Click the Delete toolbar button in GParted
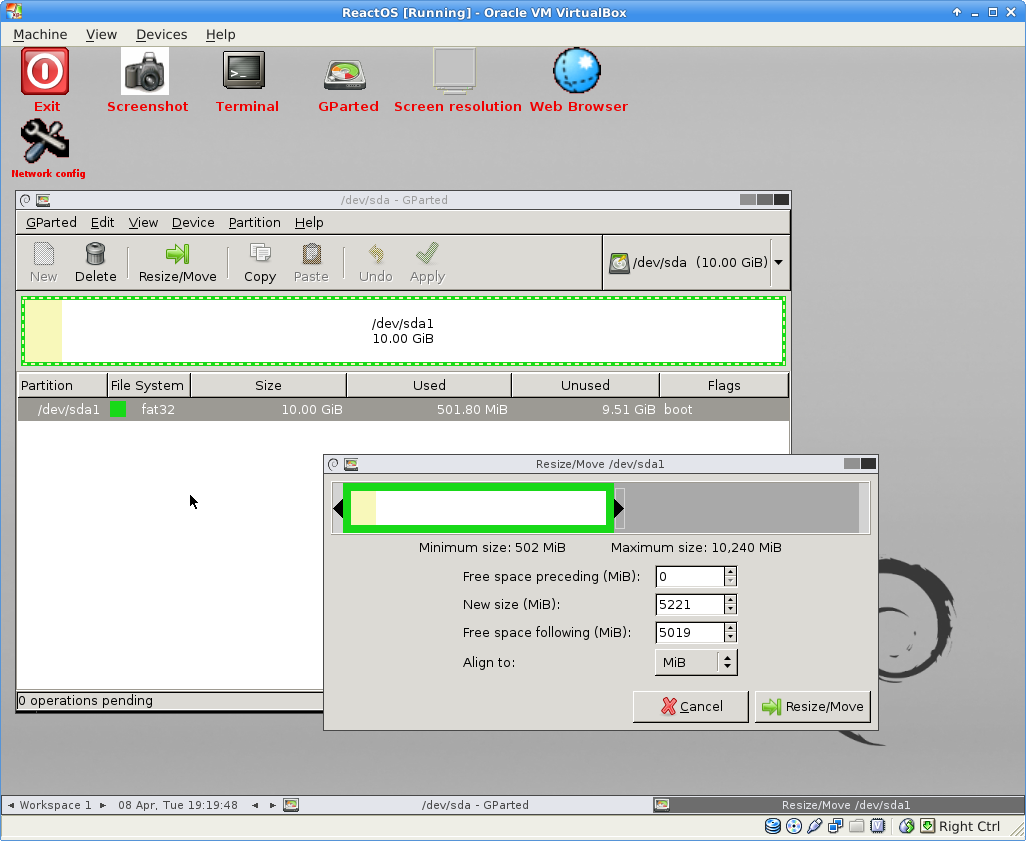 [x=96, y=263]
